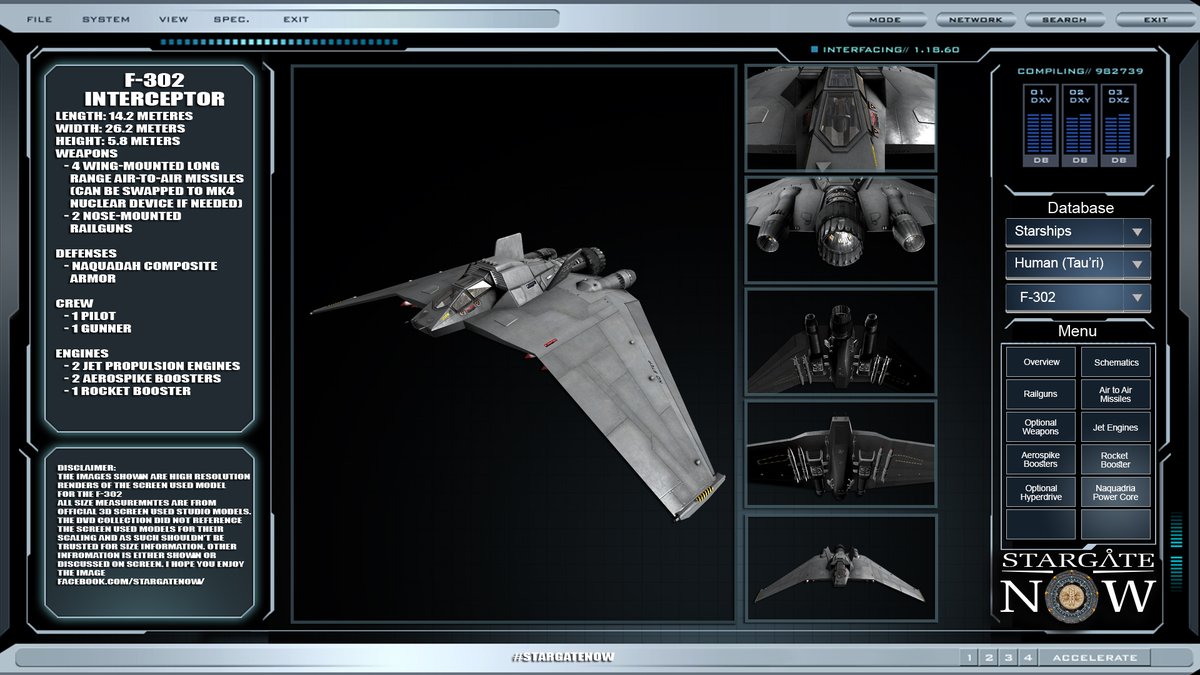Open the Railguns menu tile

point(1040,394)
